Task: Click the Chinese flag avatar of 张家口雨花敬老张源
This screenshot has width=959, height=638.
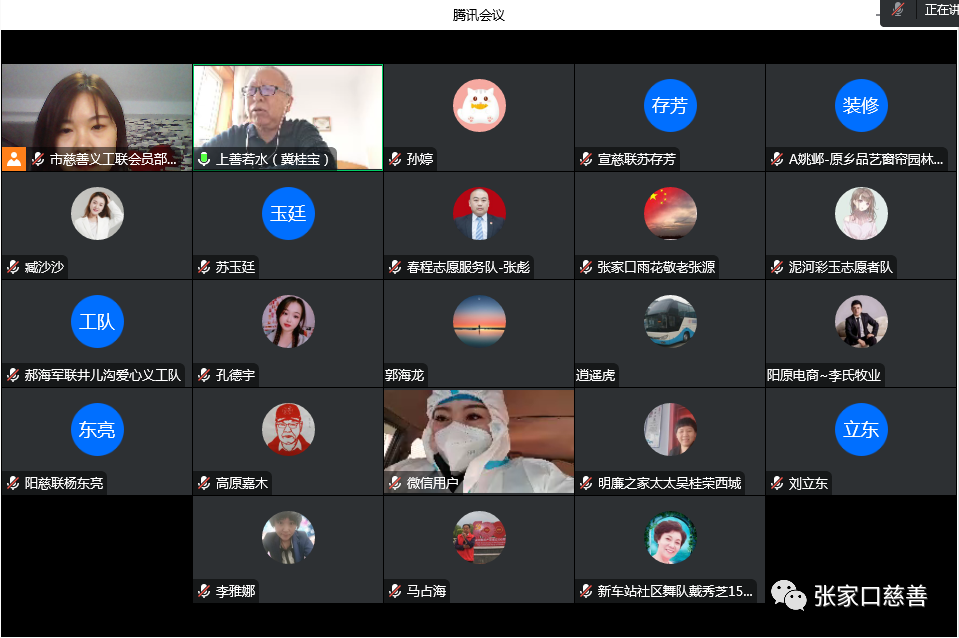Action: (670, 214)
